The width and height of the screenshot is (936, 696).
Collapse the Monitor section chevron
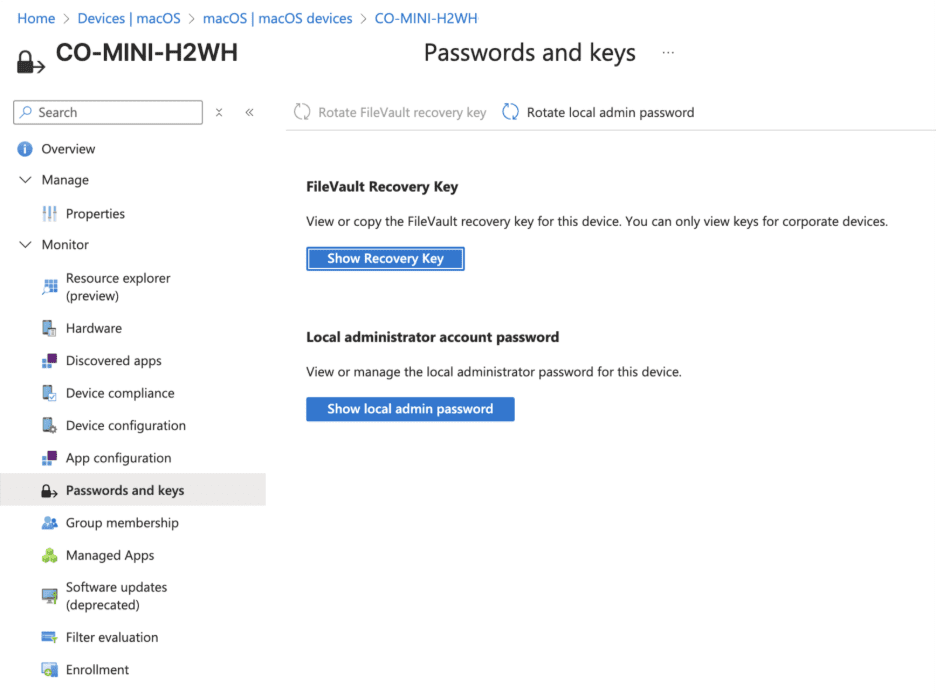pyautogui.click(x=25, y=245)
